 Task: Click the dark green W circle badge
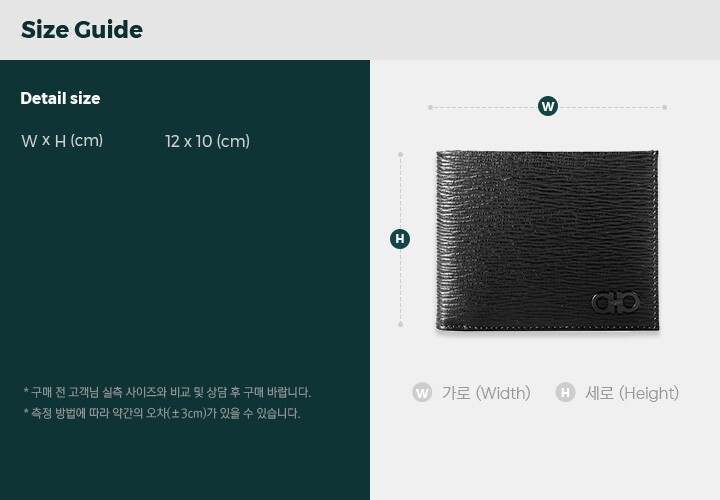[548, 107]
